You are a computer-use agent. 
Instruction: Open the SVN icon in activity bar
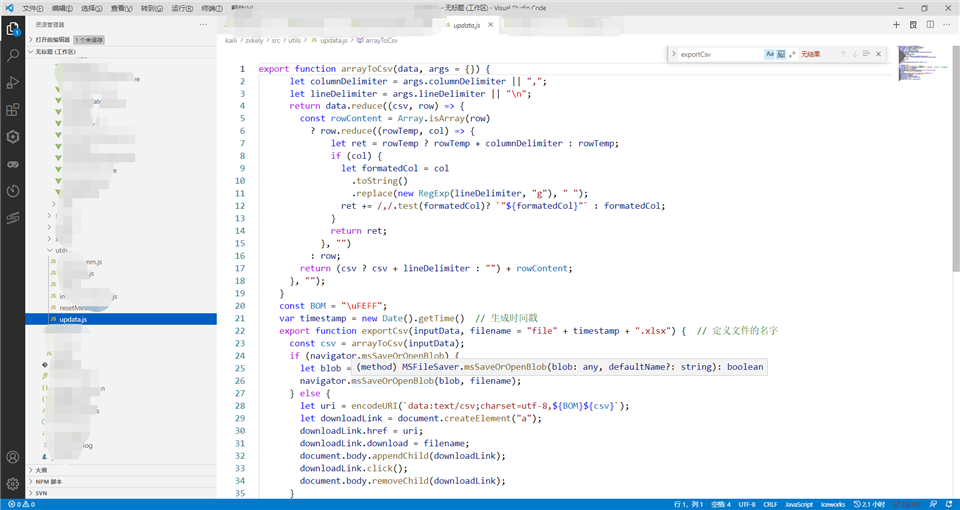(x=12, y=218)
